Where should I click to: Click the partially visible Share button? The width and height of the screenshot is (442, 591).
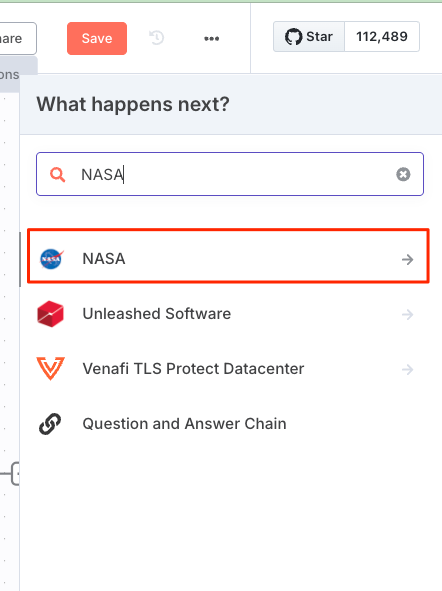click(17, 38)
